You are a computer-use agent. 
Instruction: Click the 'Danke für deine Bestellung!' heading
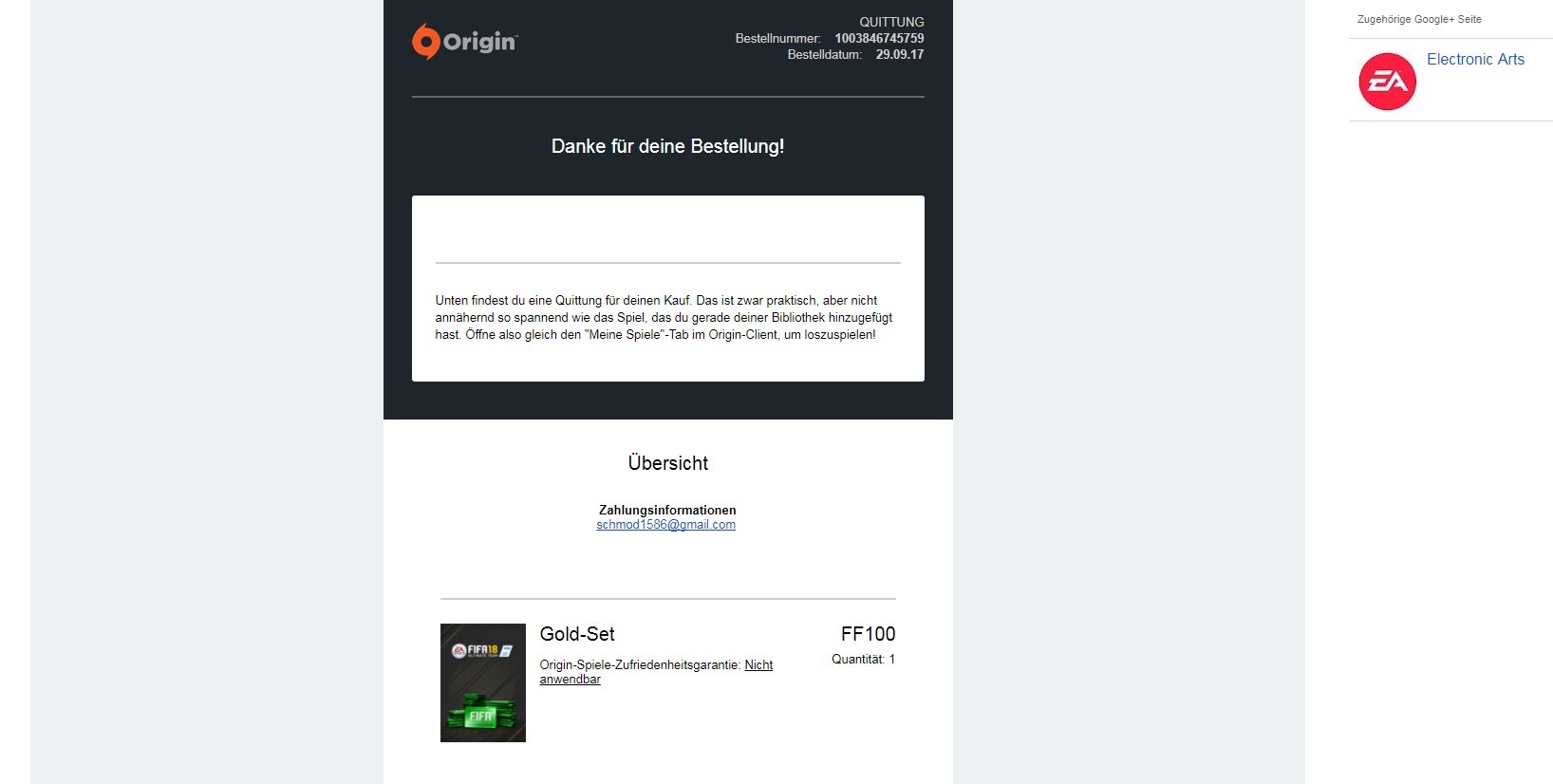(x=667, y=146)
